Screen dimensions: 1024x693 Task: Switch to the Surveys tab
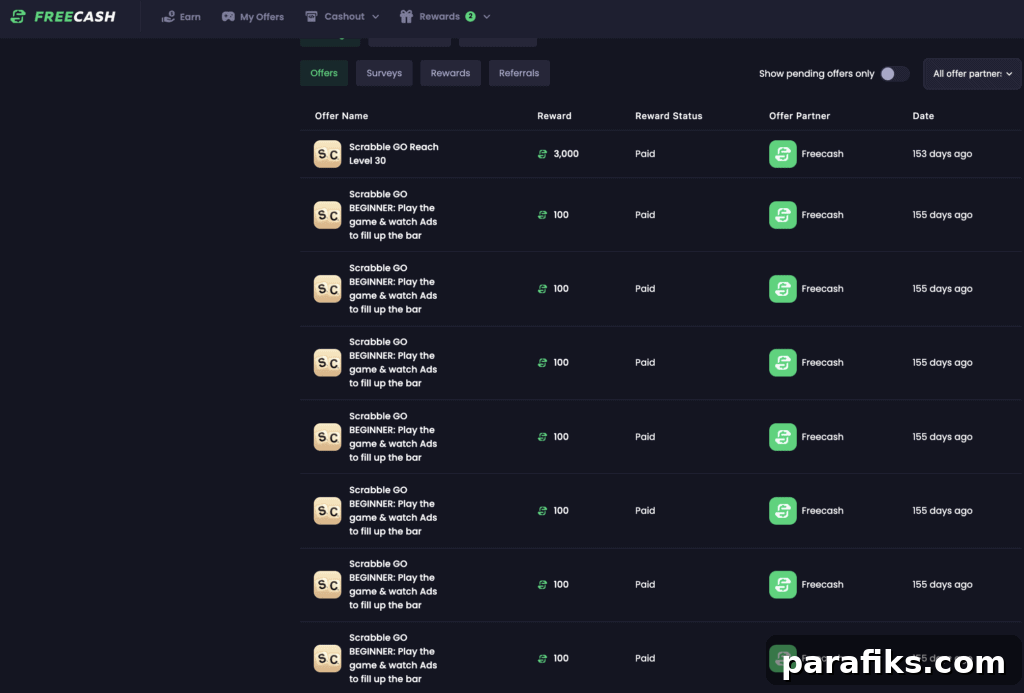pyautogui.click(x=384, y=73)
